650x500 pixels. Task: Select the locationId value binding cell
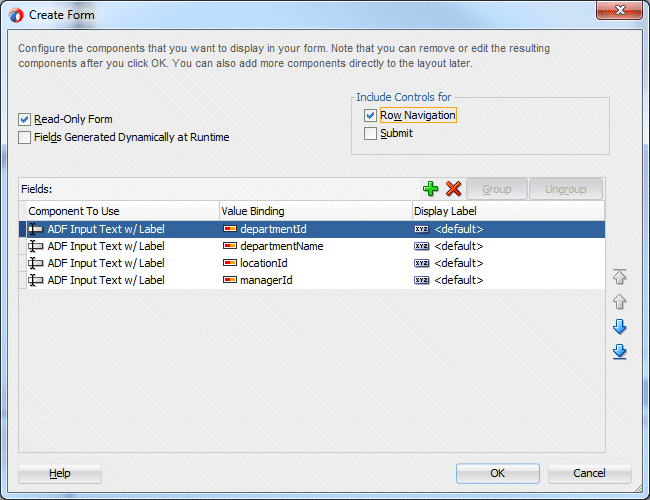click(315, 263)
